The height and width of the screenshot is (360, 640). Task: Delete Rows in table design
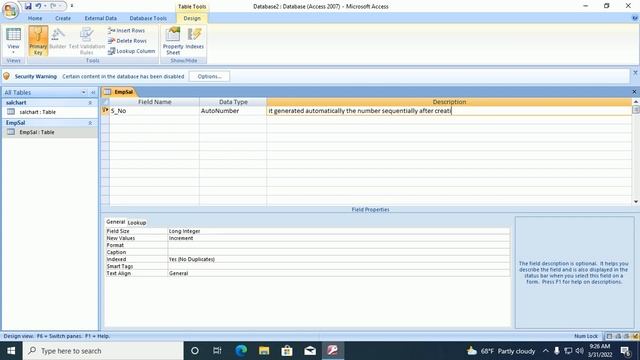pyautogui.click(x=127, y=41)
